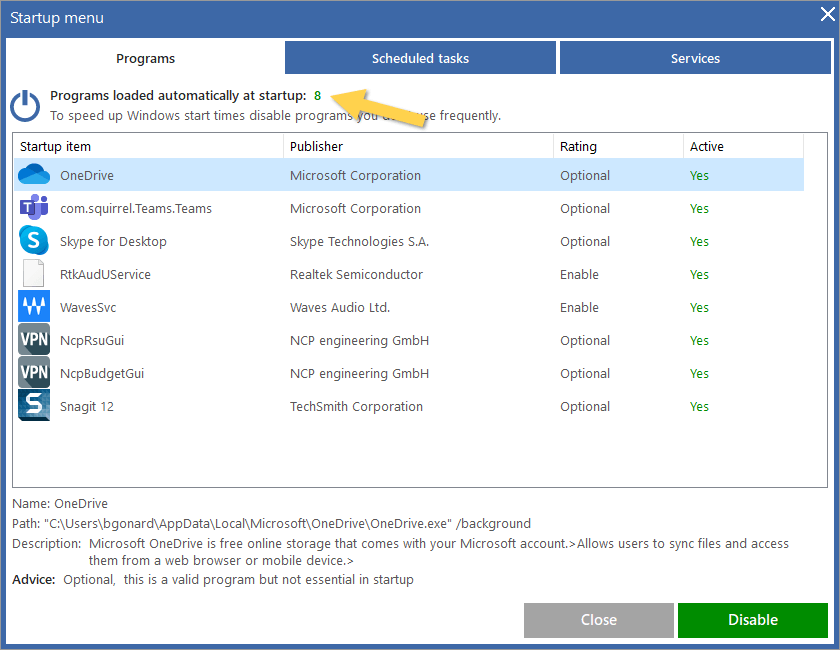This screenshot has width=840, height=650.
Task: Click the Waves Audio Ltd. publisher
Action: pos(340,308)
